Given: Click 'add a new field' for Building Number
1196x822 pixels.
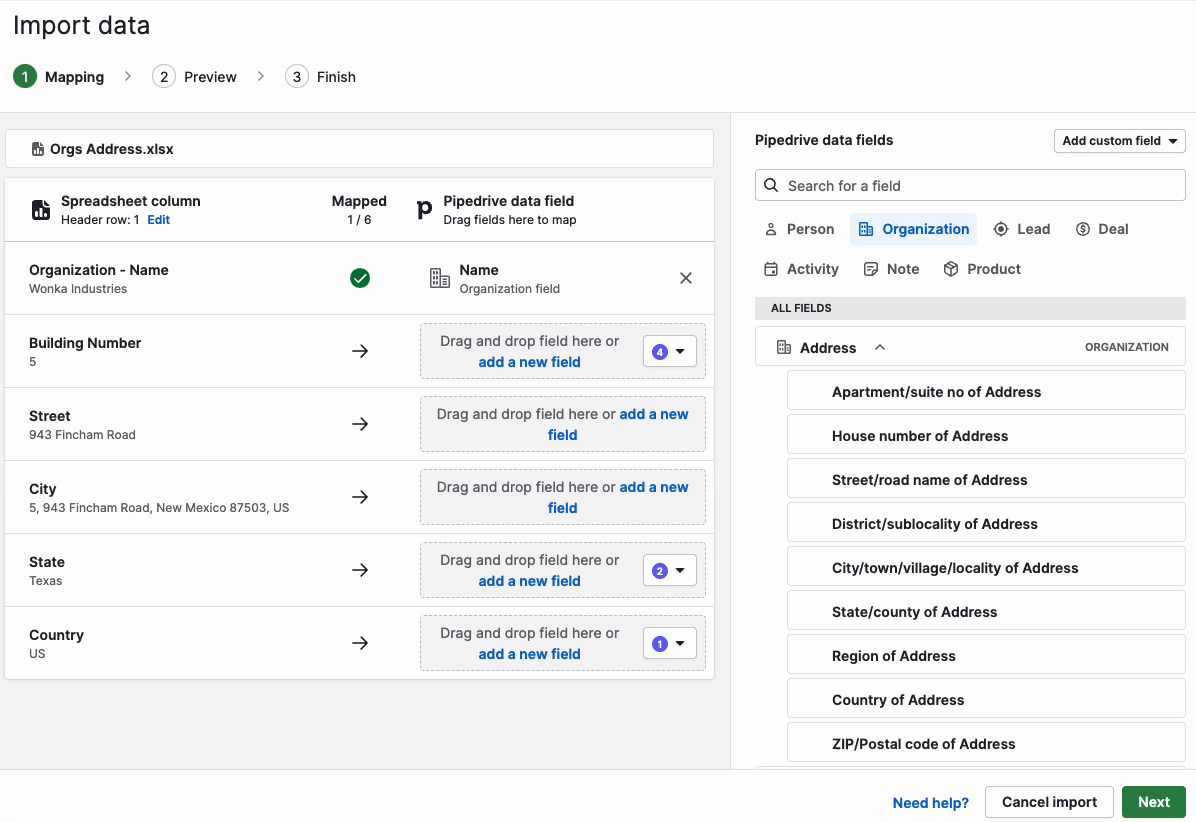Looking at the screenshot, I should [529, 362].
